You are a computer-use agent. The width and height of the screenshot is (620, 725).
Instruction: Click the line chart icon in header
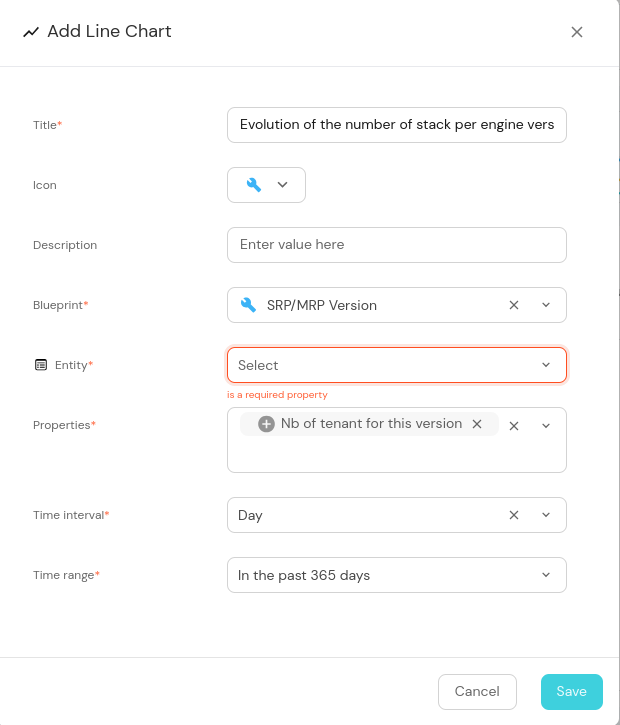31,32
